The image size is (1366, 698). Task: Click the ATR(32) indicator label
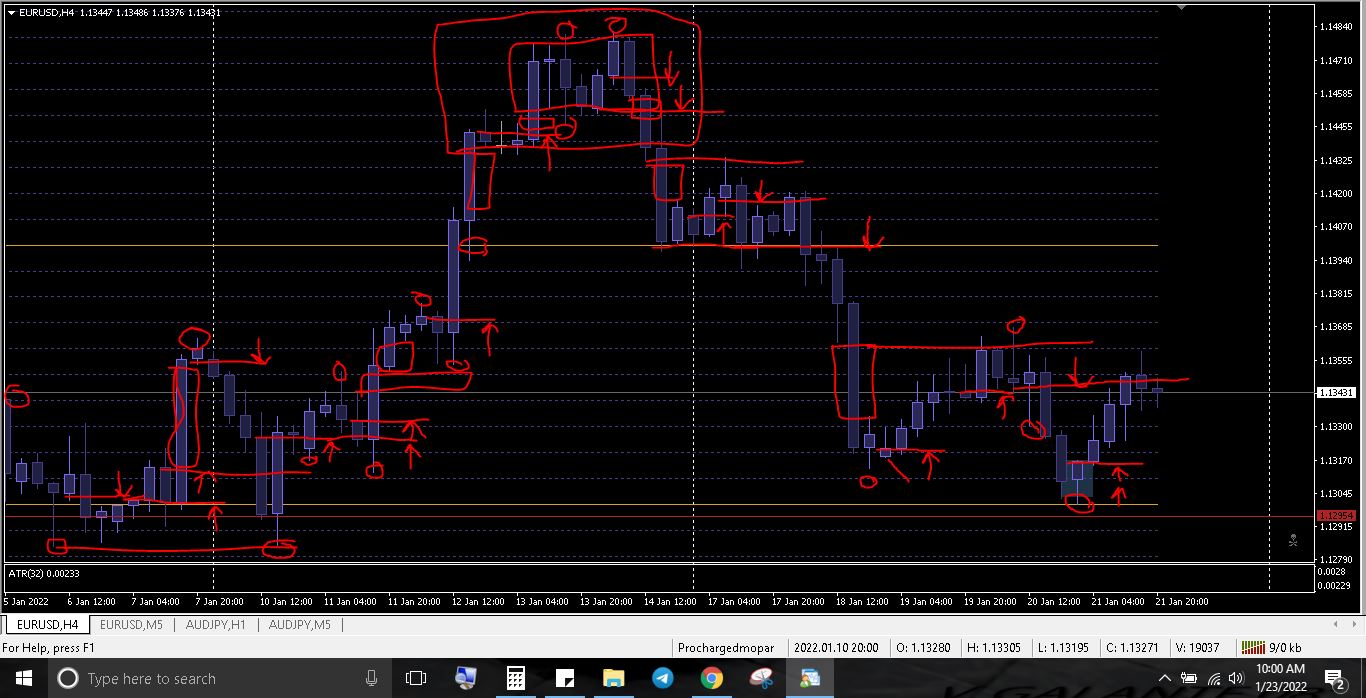click(44, 574)
